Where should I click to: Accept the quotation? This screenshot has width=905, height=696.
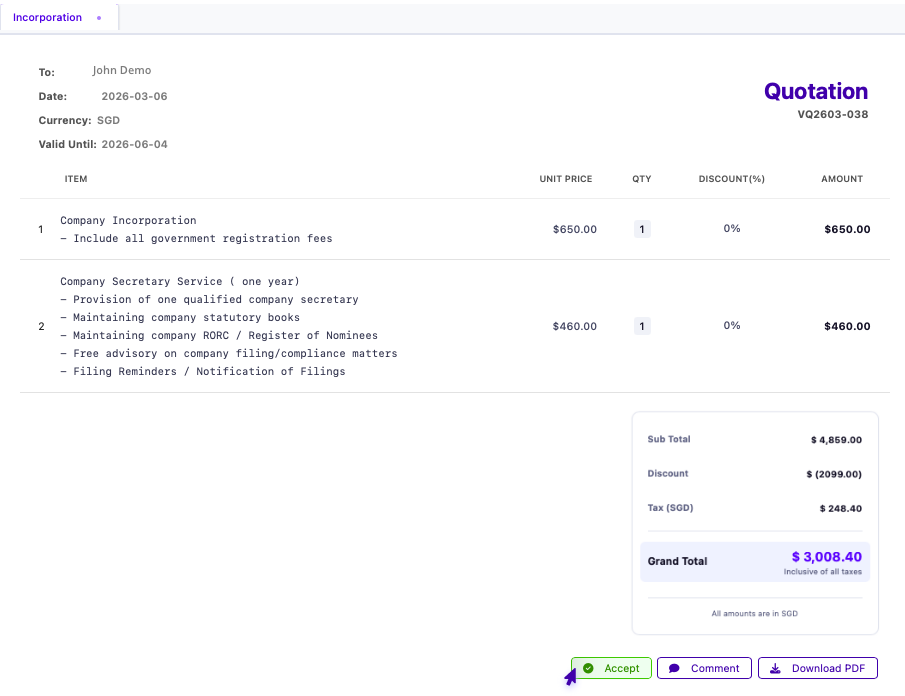tap(611, 668)
